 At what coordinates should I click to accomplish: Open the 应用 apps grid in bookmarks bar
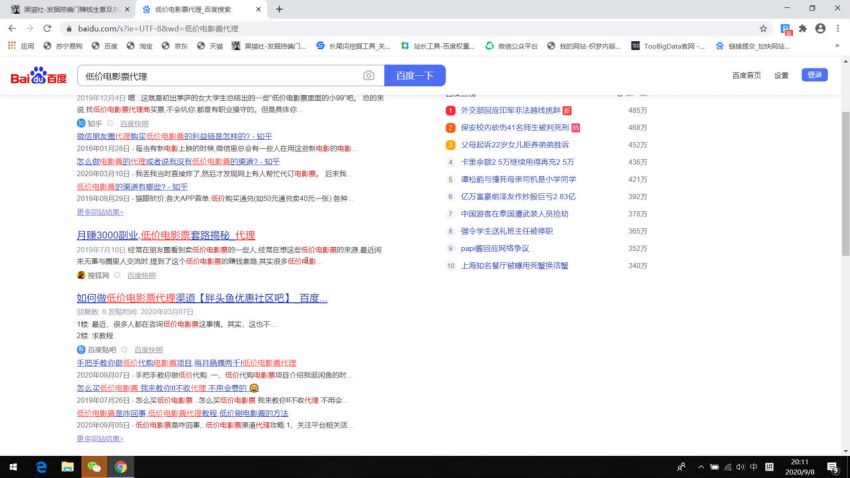click(x=21, y=46)
